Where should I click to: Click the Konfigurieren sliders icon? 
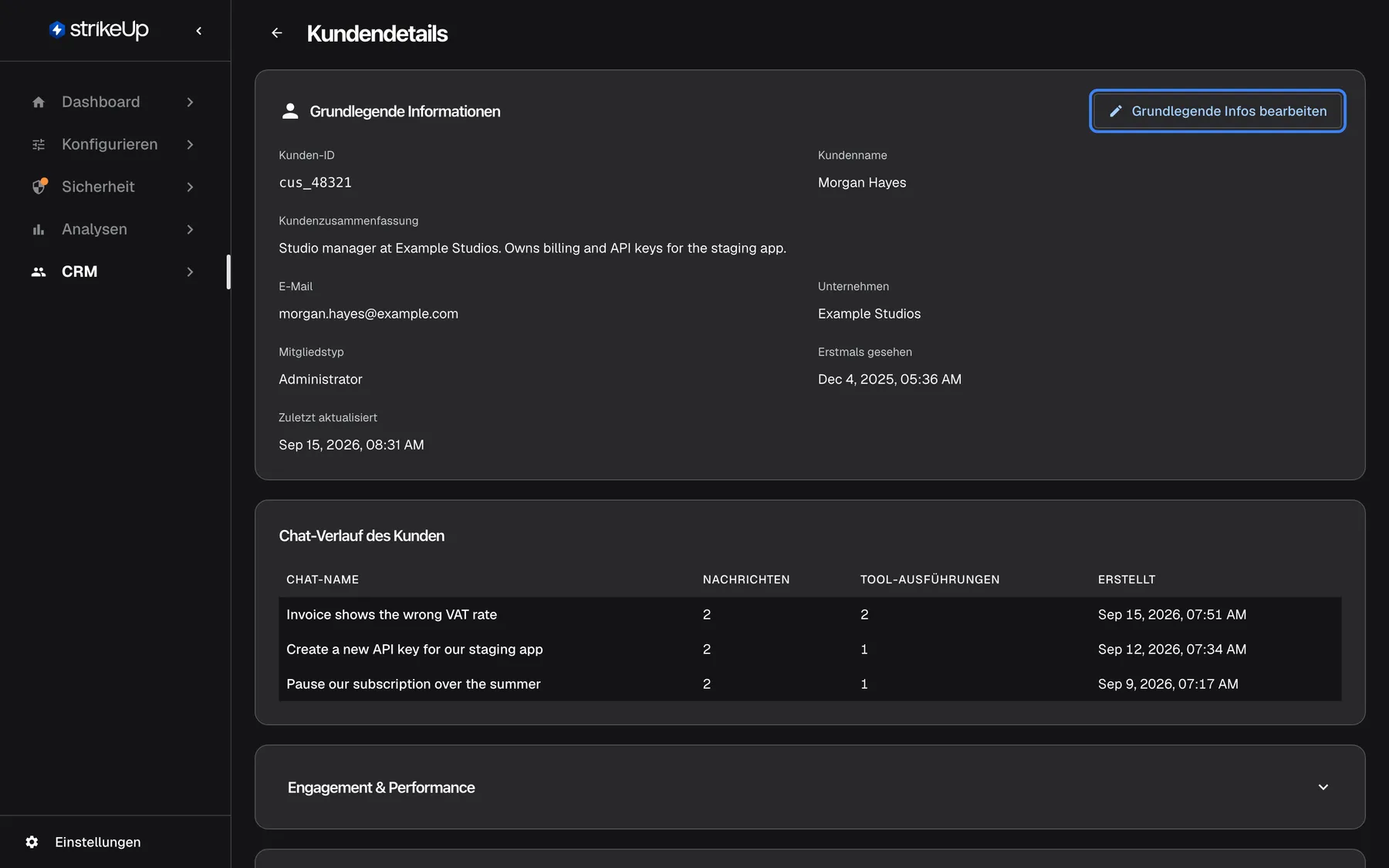click(x=39, y=144)
